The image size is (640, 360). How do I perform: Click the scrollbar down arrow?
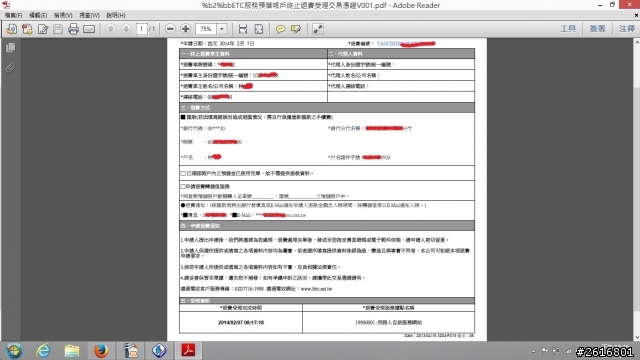(x=637, y=338)
